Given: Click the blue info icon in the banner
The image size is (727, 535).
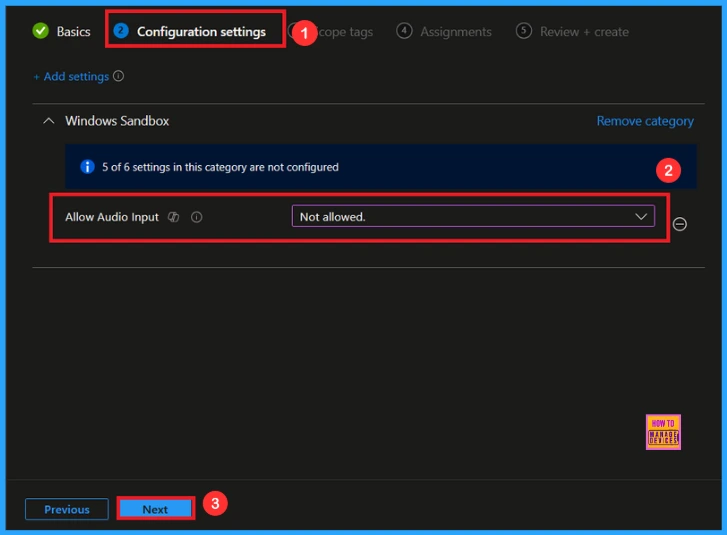Looking at the screenshot, I should [87, 167].
